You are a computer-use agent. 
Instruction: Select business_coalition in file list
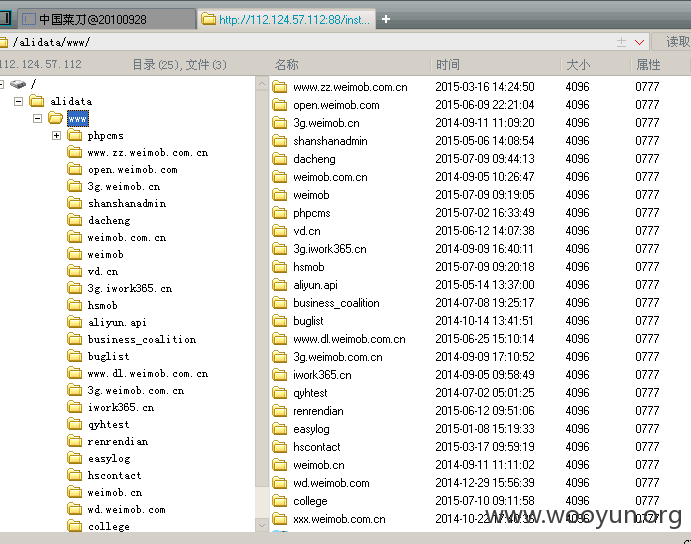click(x=336, y=303)
